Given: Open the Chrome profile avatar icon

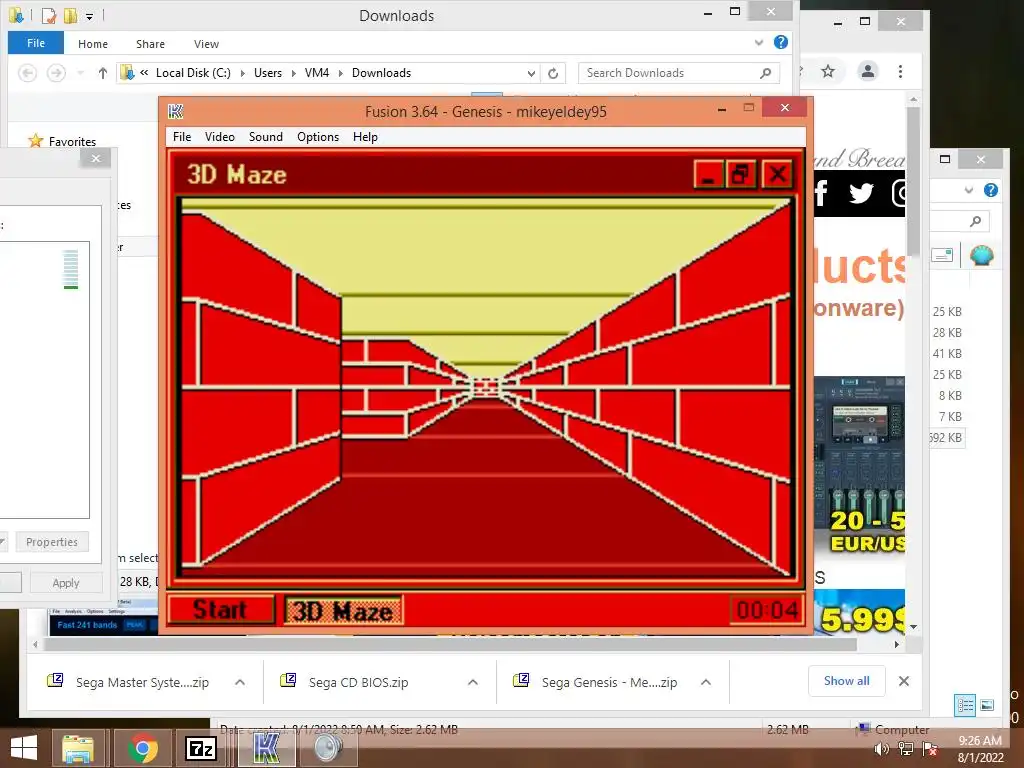Looking at the screenshot, I should click(867, 71).
